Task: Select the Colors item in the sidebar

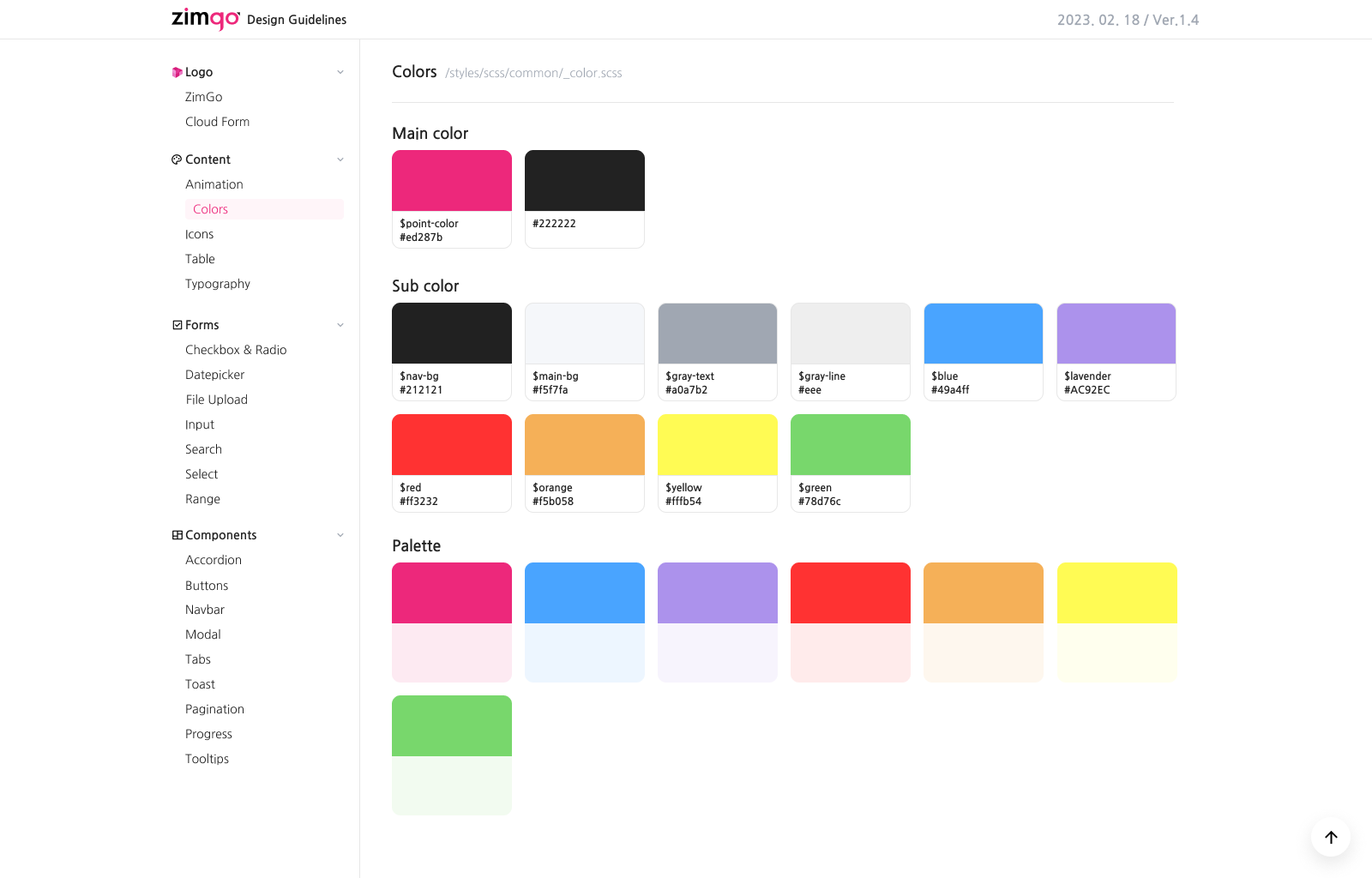Action: click(210, 208)
